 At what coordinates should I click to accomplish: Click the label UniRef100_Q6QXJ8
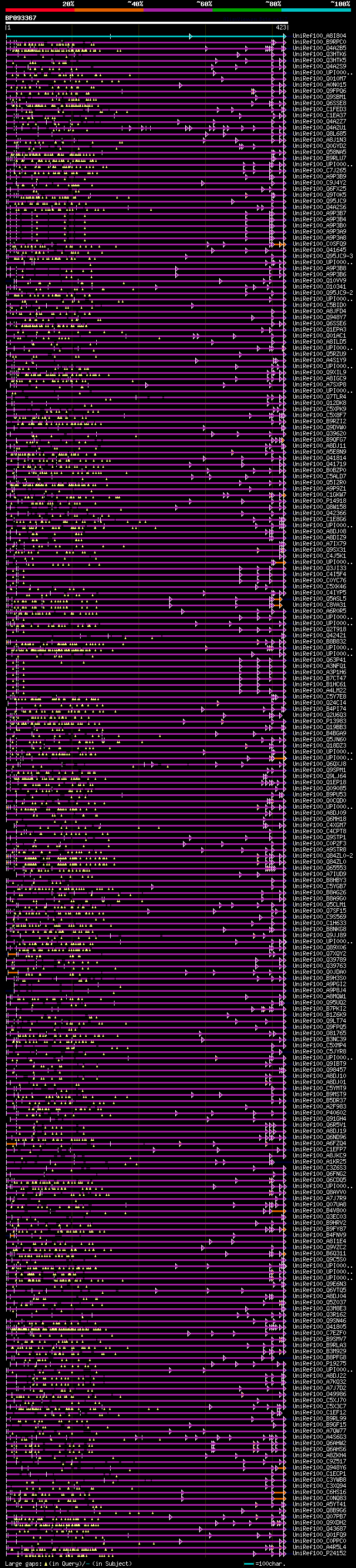coord(319,764)
